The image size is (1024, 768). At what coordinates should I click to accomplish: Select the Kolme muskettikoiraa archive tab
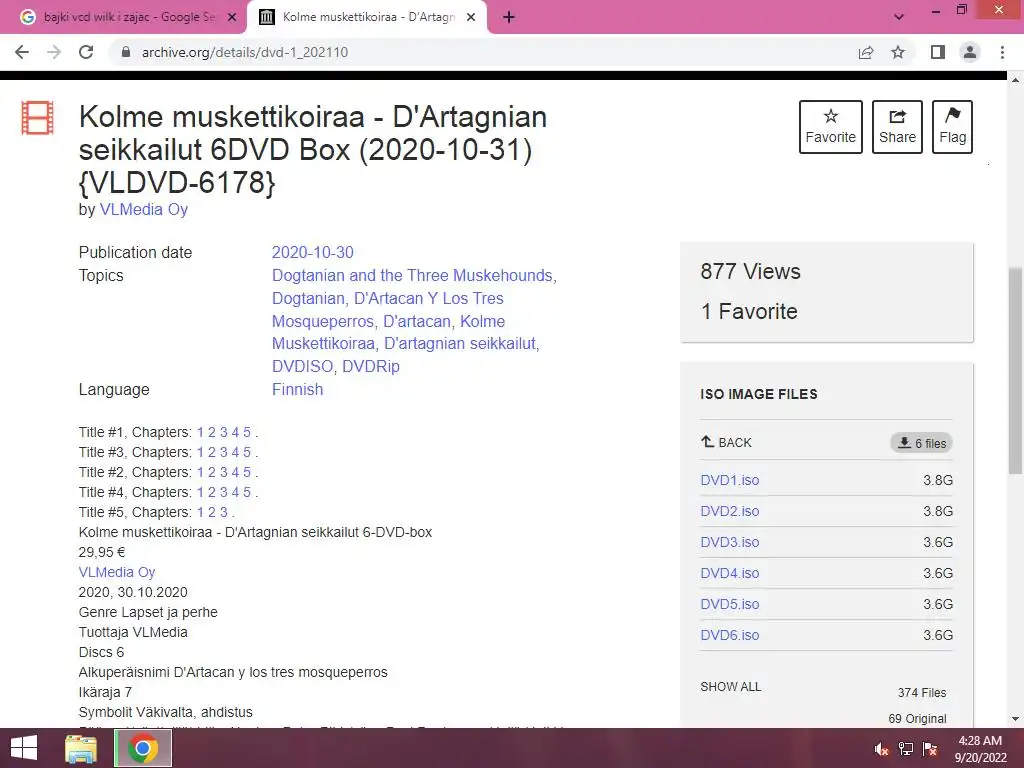[x=366, y=18]
